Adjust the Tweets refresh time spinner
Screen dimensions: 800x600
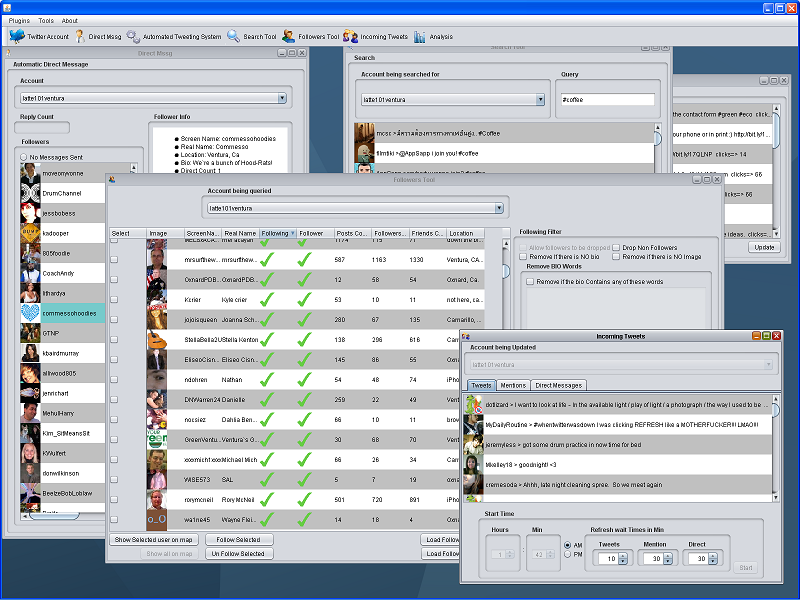(x=623, y=559)
